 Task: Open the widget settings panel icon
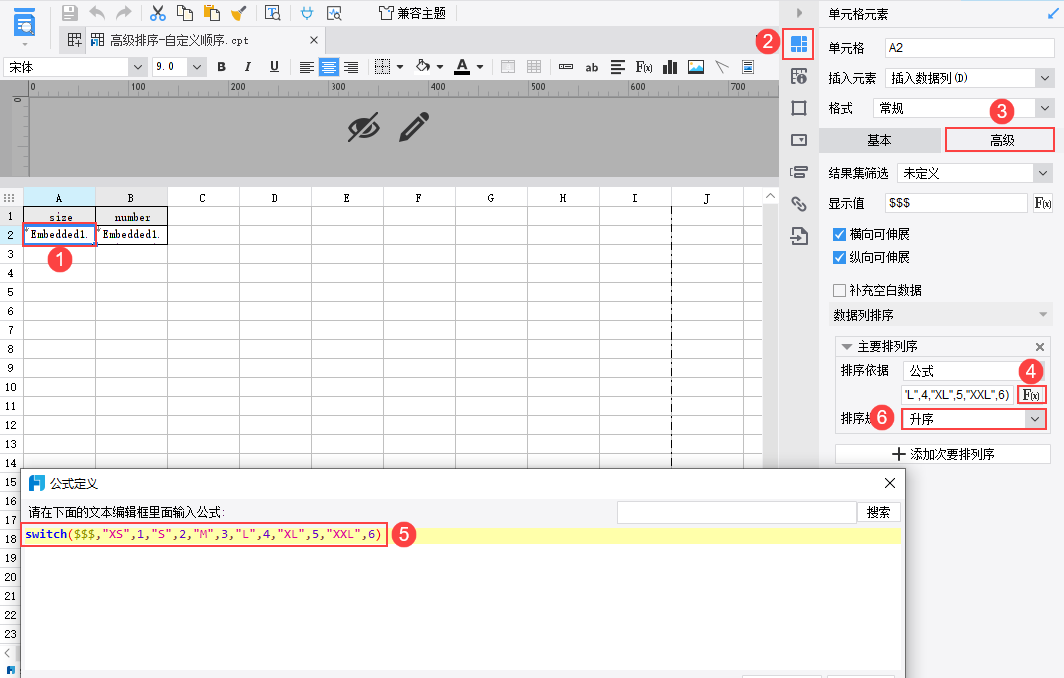coord(799,140)
